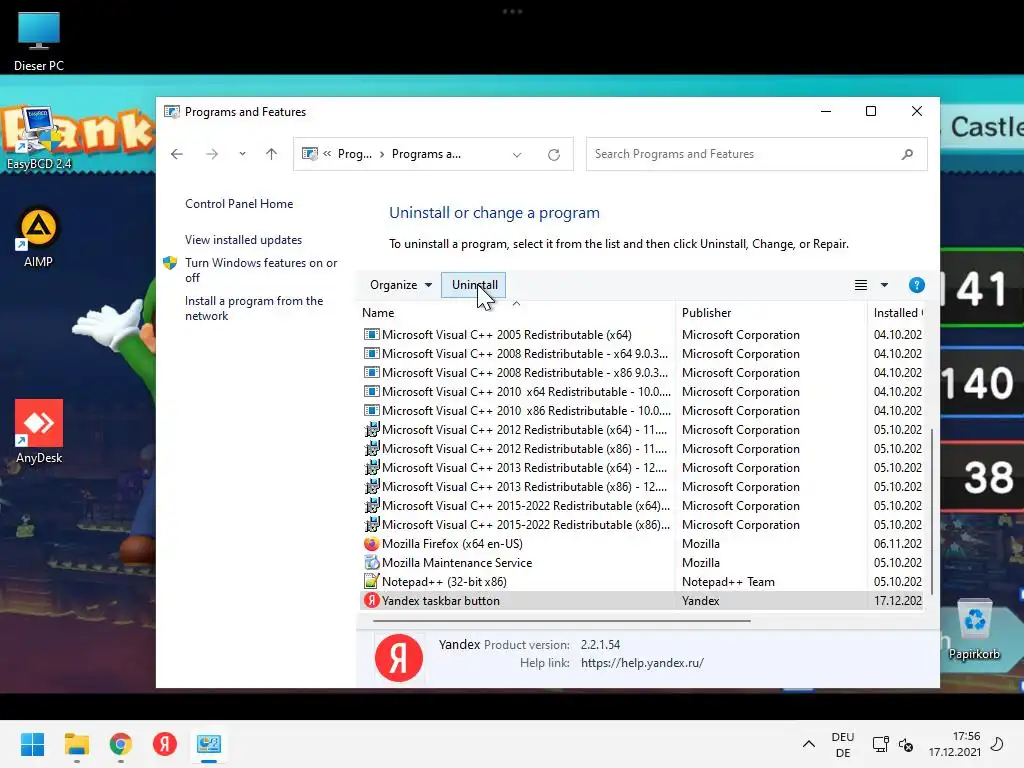Click the AIMP desktop shortcut
This screenshot has width=1024, height=768.
pos(39,238)
